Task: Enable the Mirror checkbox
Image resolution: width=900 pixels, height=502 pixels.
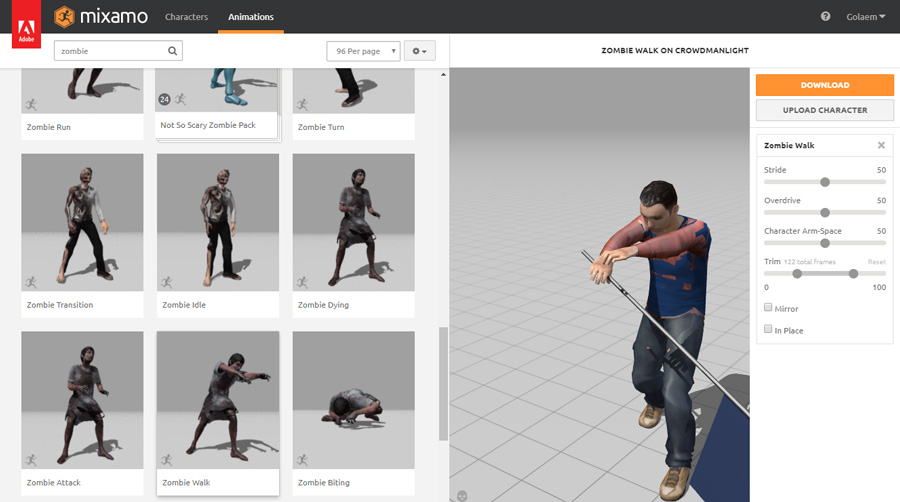Action: point(768,308)
